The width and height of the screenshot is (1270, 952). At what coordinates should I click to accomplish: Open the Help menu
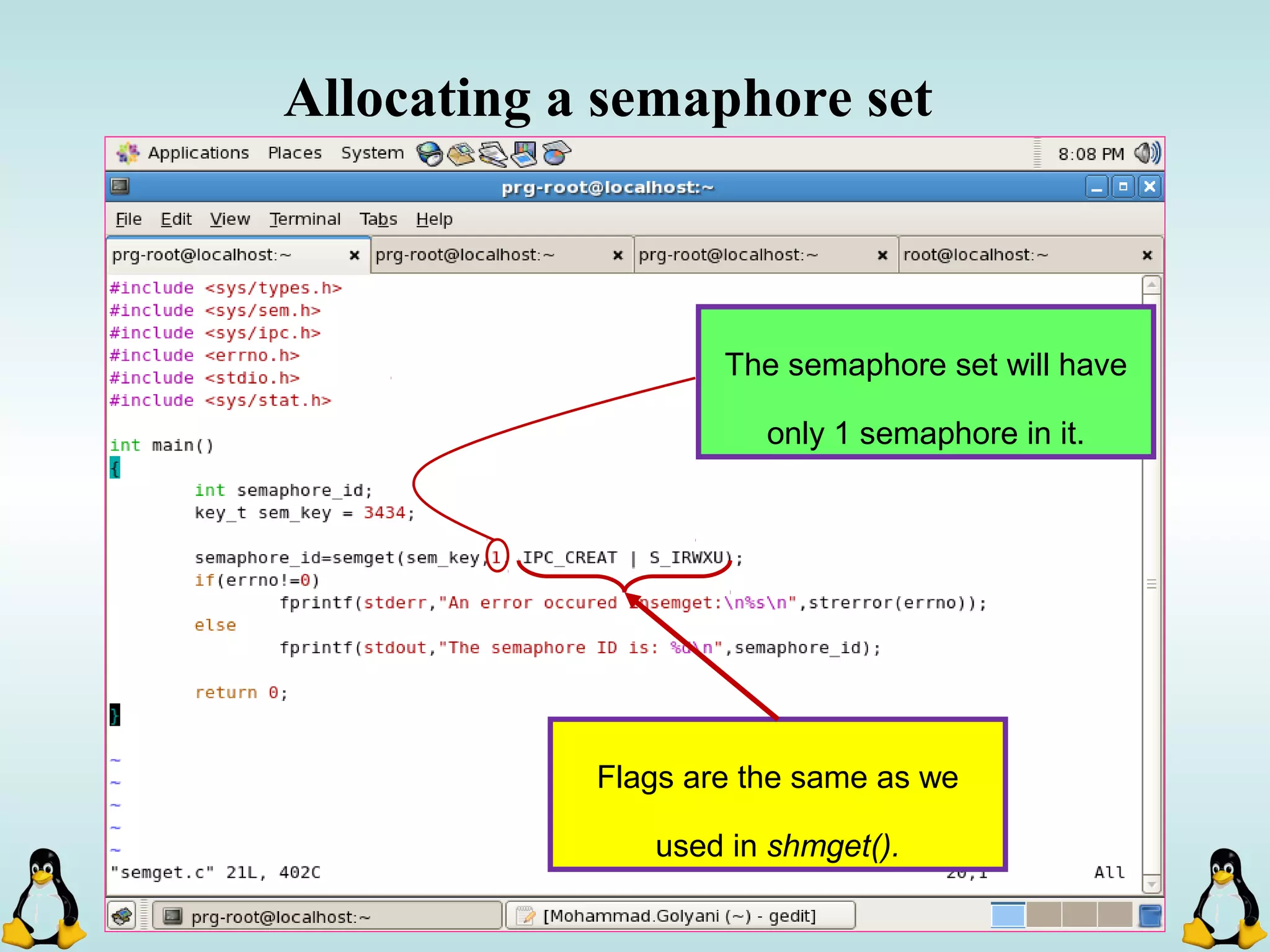tap(434, 219)
